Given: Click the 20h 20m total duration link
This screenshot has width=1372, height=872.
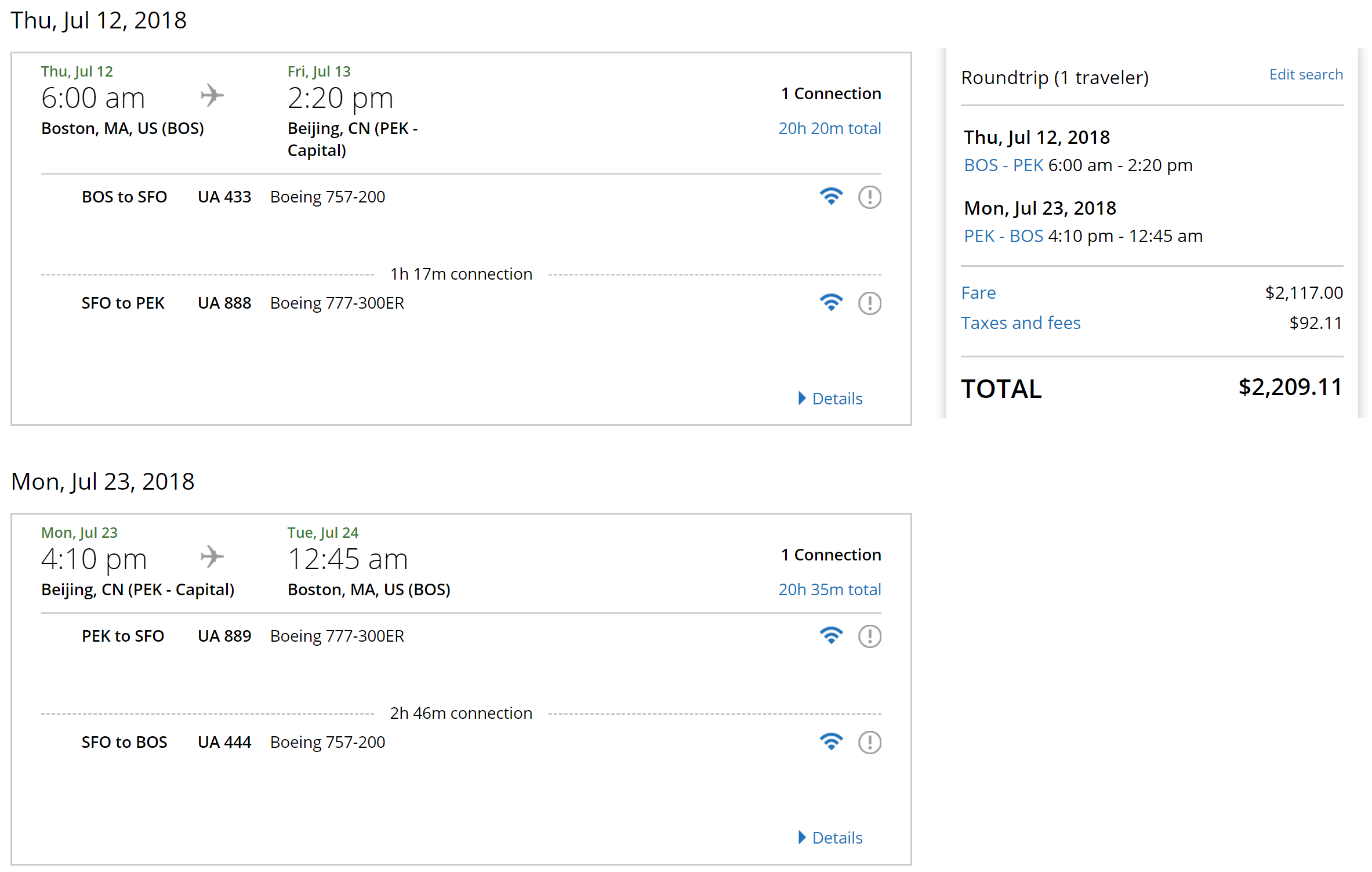Looking at the screenshot, I should coord(829,128).
